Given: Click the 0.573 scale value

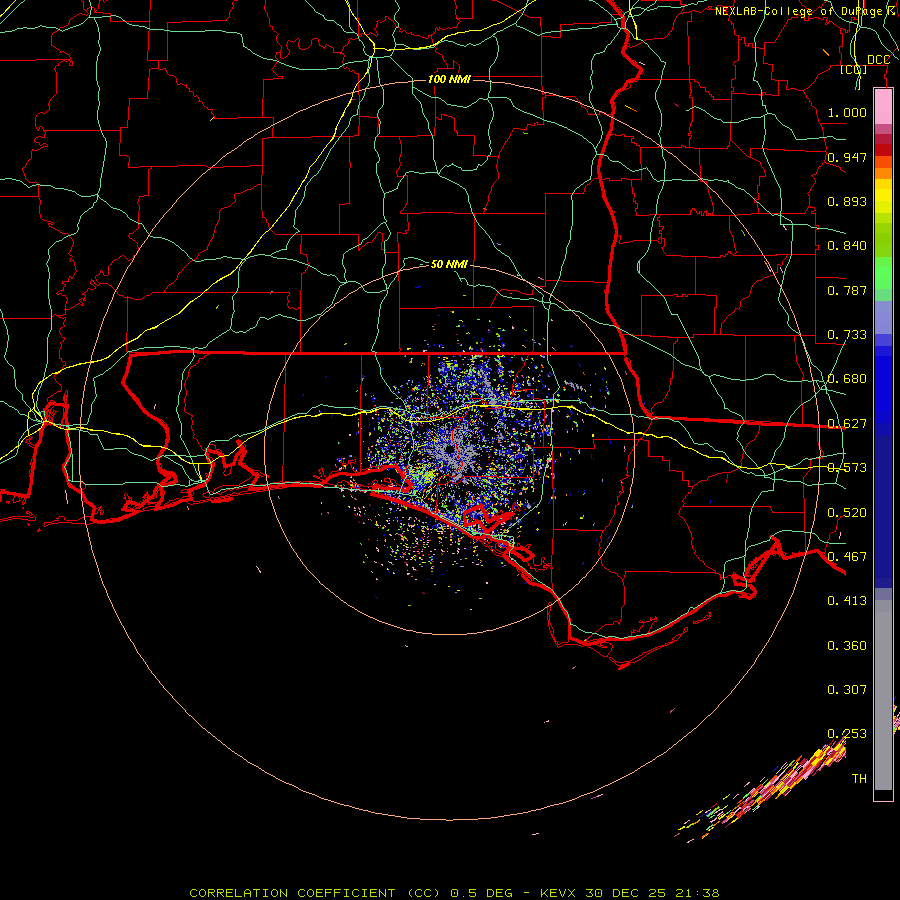Looking at the screenshot, I should (847, 468).
